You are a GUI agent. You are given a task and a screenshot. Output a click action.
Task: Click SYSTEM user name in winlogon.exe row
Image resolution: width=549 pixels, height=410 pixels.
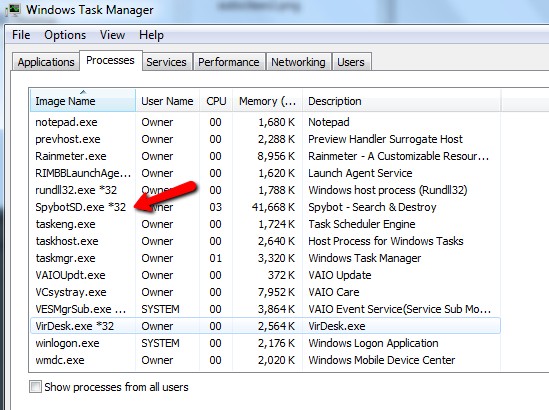coord(160,343)
